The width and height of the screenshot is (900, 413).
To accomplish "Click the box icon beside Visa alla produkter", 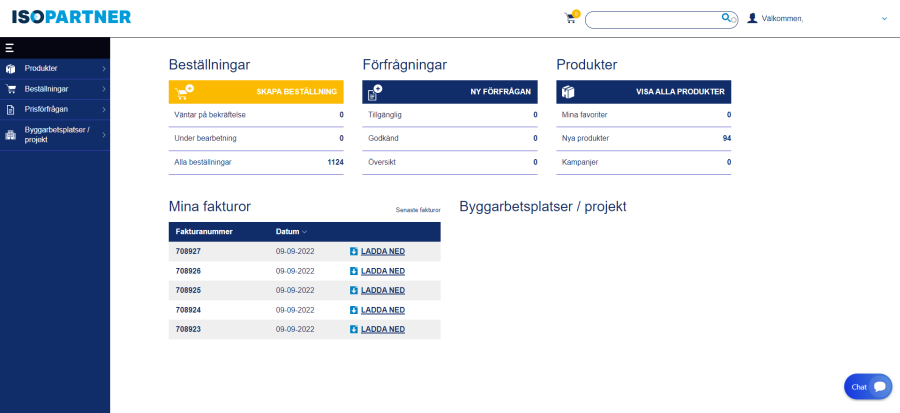I will [568, 92].
